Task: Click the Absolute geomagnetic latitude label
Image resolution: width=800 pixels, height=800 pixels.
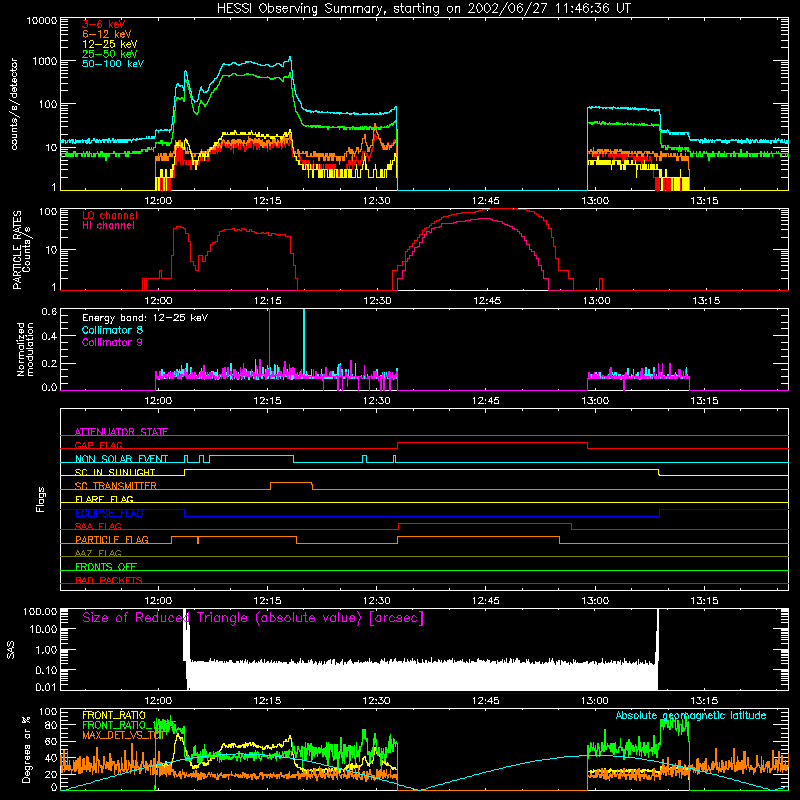Action: (x=691, y=715)
